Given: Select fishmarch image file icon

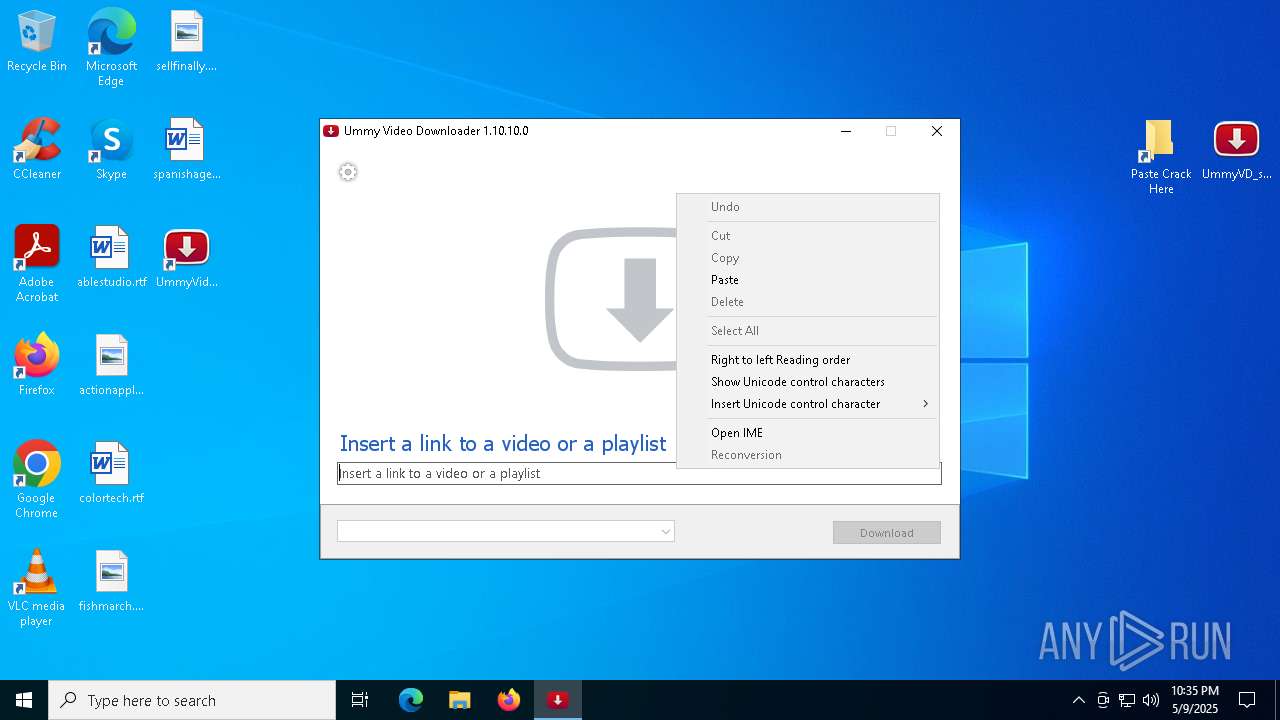Looking at the screenshot, I should click(x=111, y=582).
